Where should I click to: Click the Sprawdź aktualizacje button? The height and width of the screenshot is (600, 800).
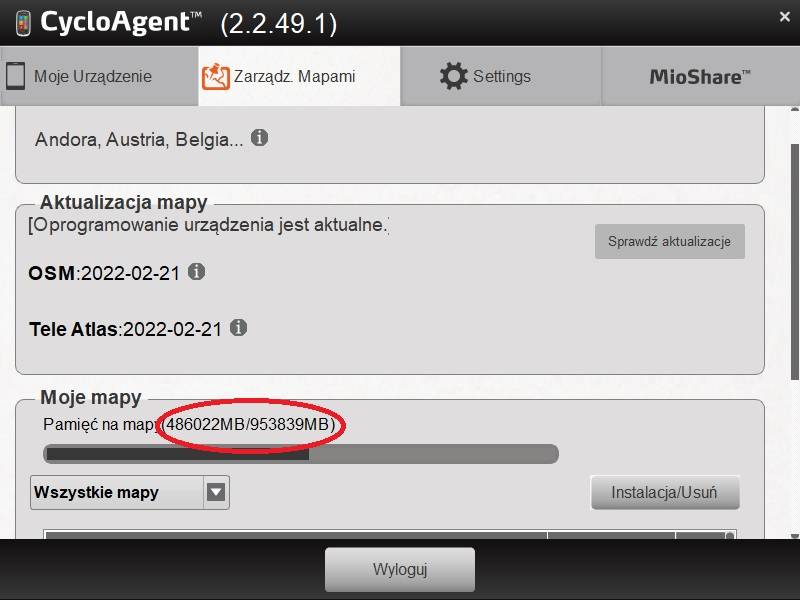669,241
